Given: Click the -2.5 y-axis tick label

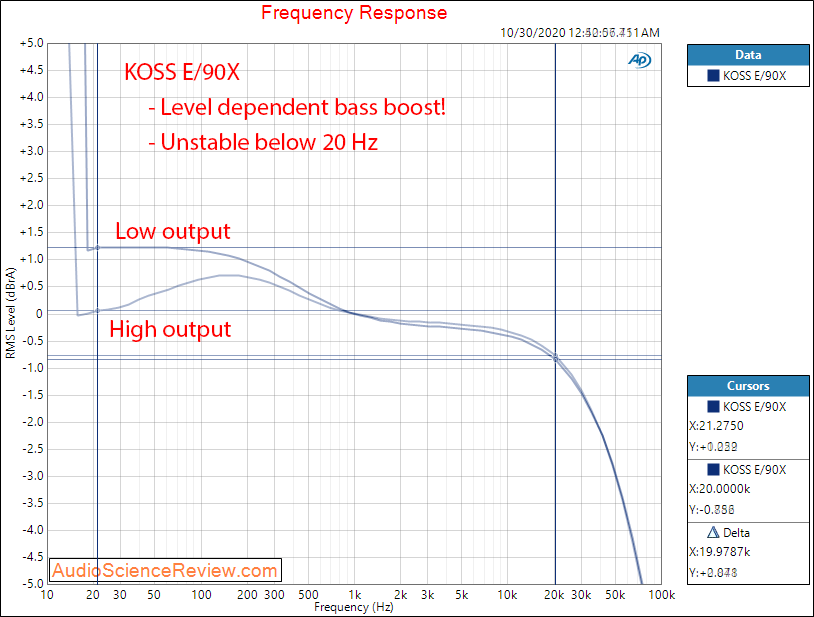Looking at the screenshot, I should tap(33, 449).
